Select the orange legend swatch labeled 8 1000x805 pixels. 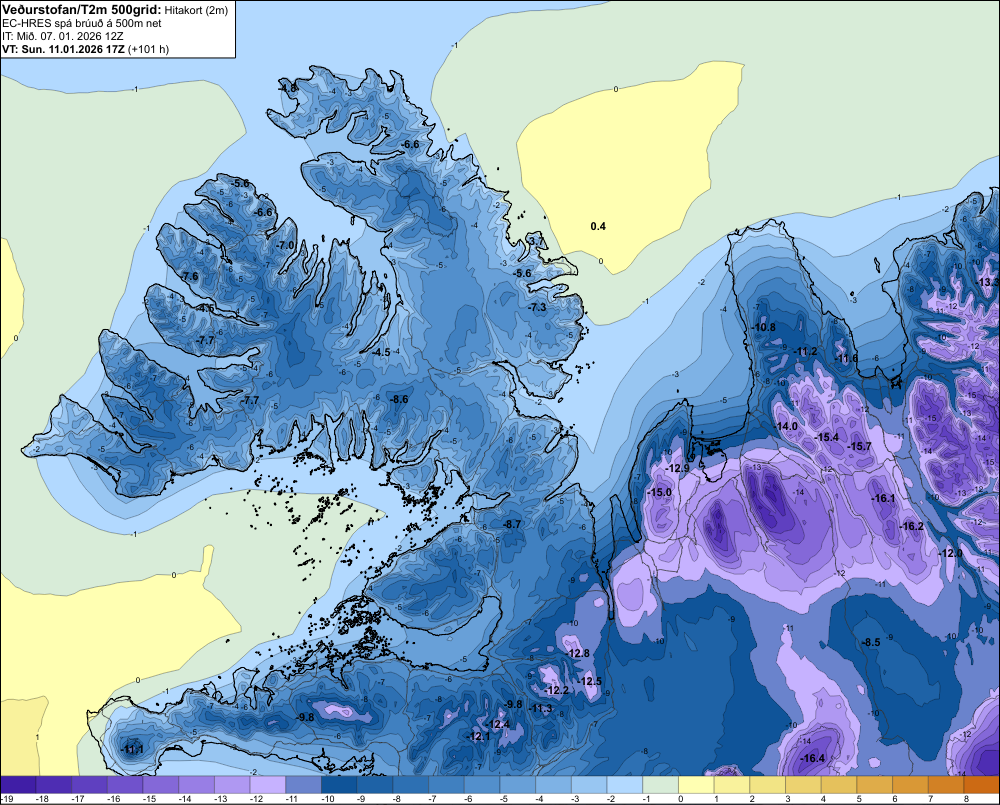pos(982,785)
